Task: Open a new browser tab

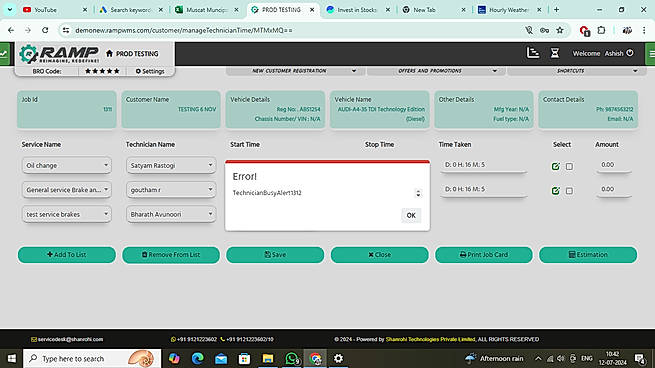Action: click(556, 10)
